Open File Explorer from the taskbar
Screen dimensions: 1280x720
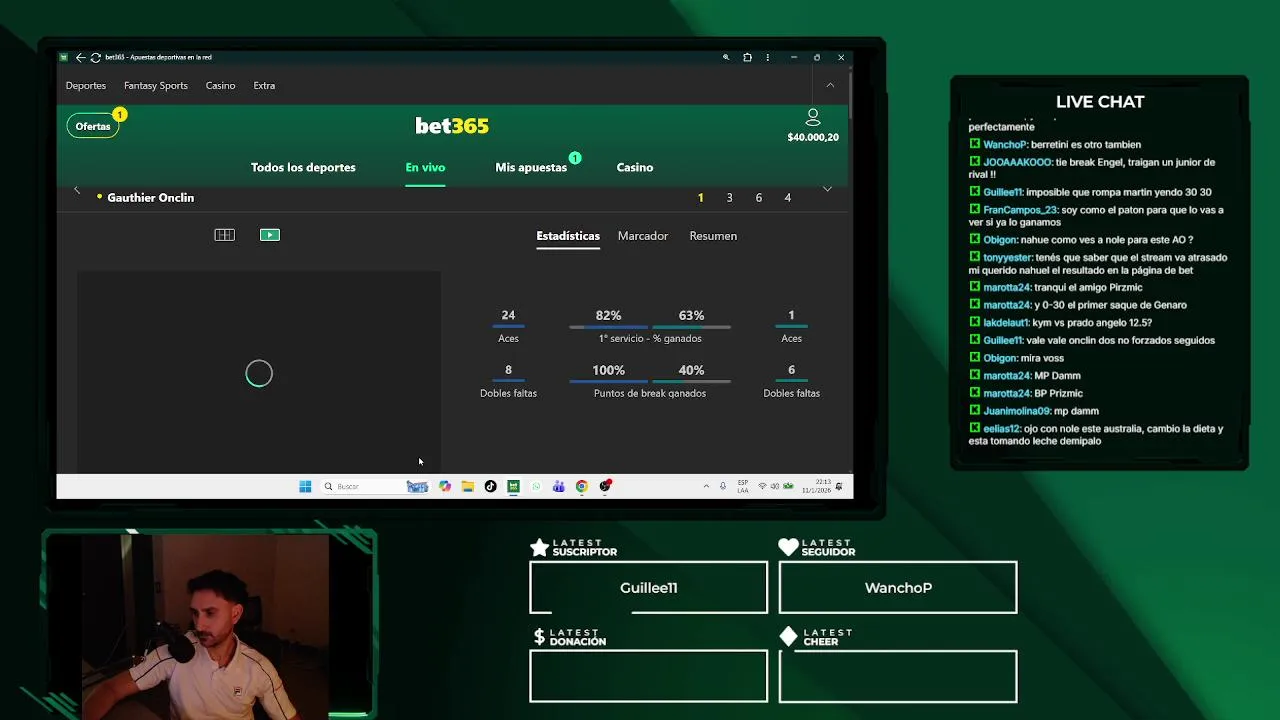[x=467, y=486]
